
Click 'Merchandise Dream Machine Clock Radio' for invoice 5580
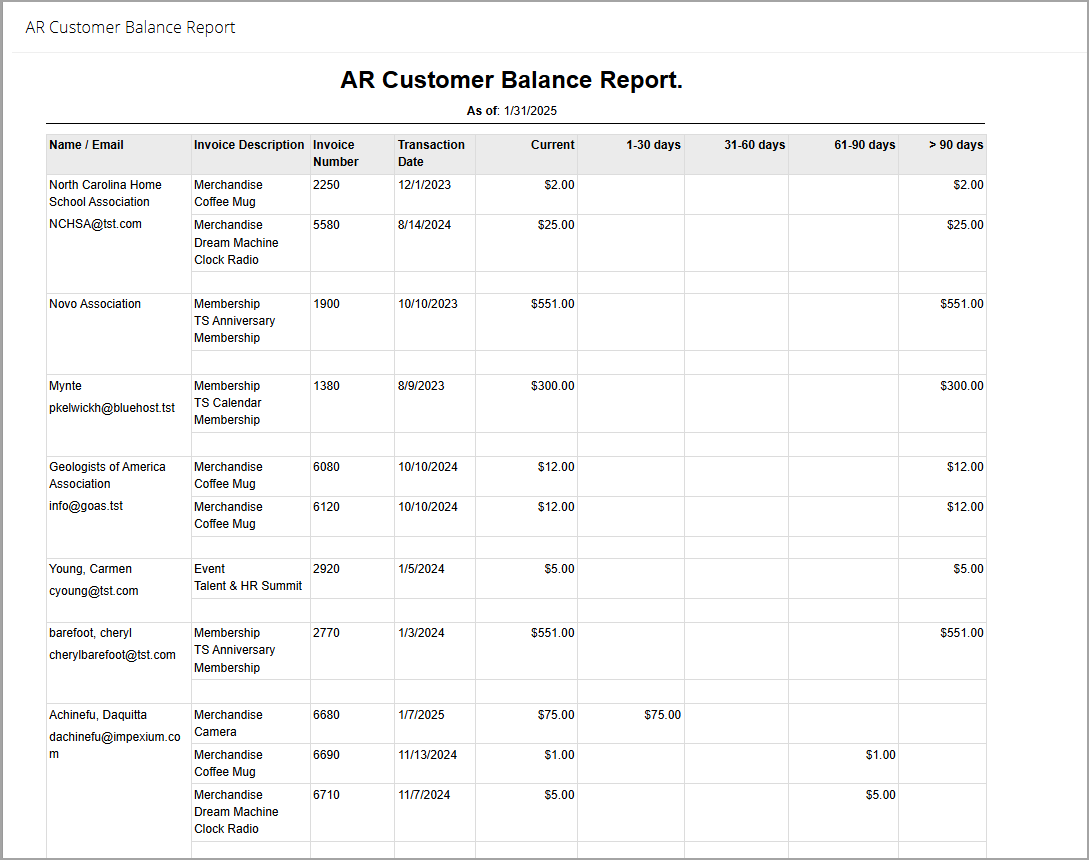pos(236,242)
